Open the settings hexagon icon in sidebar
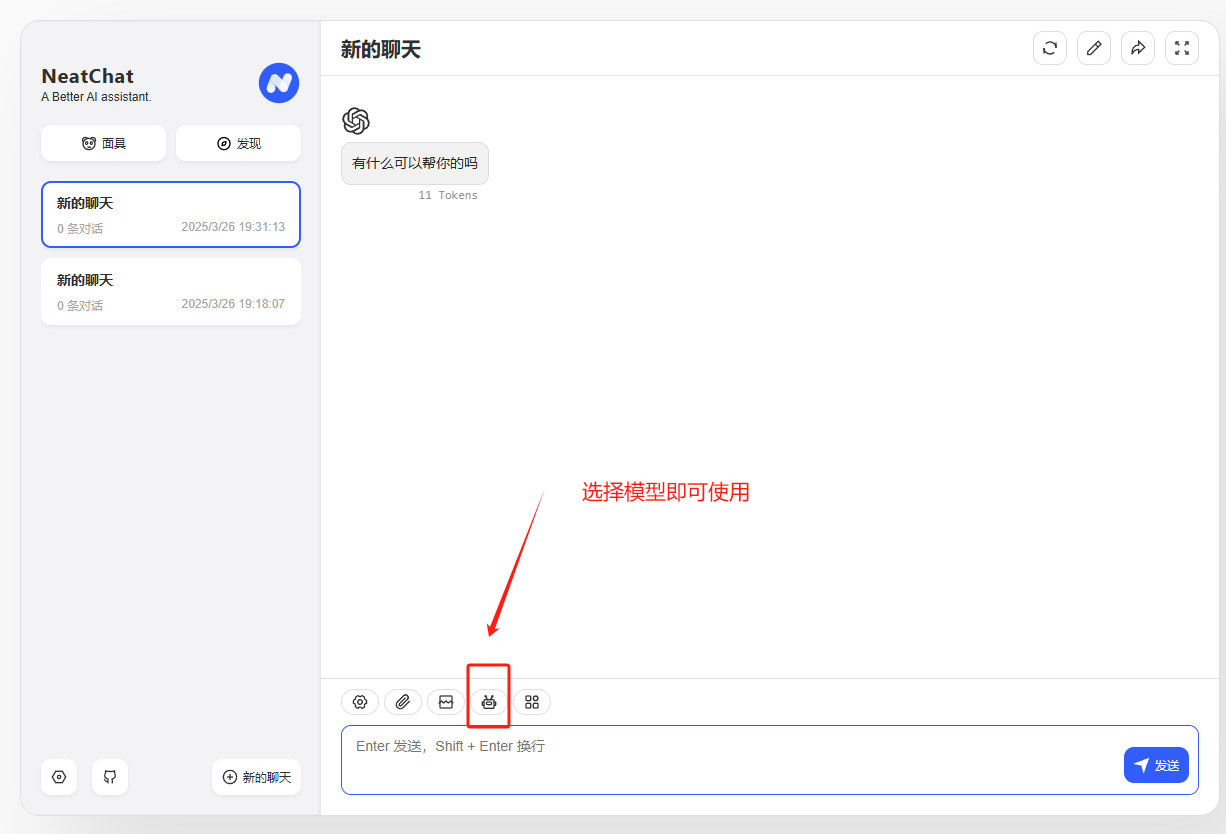 [x=59, y=777]
